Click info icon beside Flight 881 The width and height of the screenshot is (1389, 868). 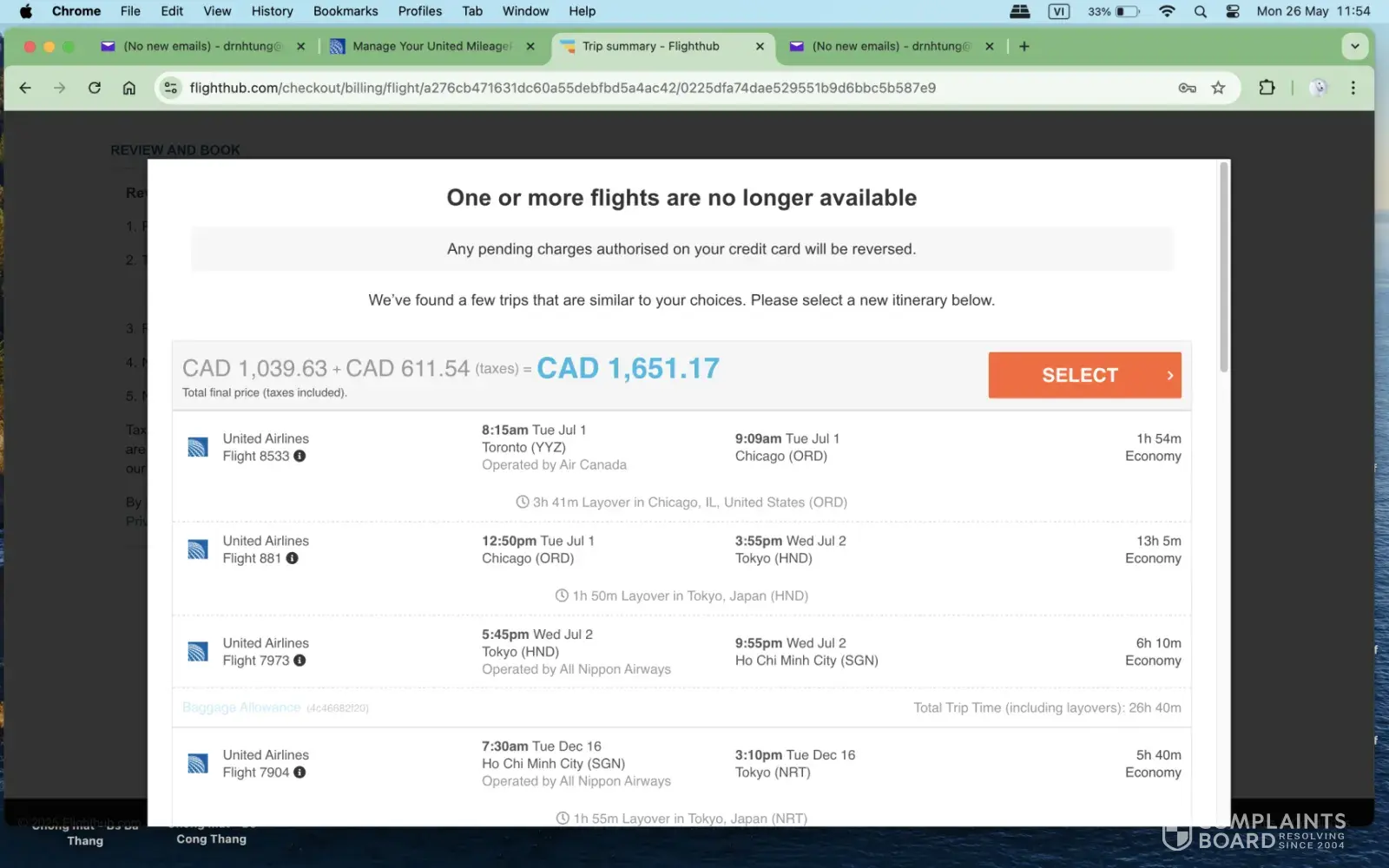[x=292, y=558]
